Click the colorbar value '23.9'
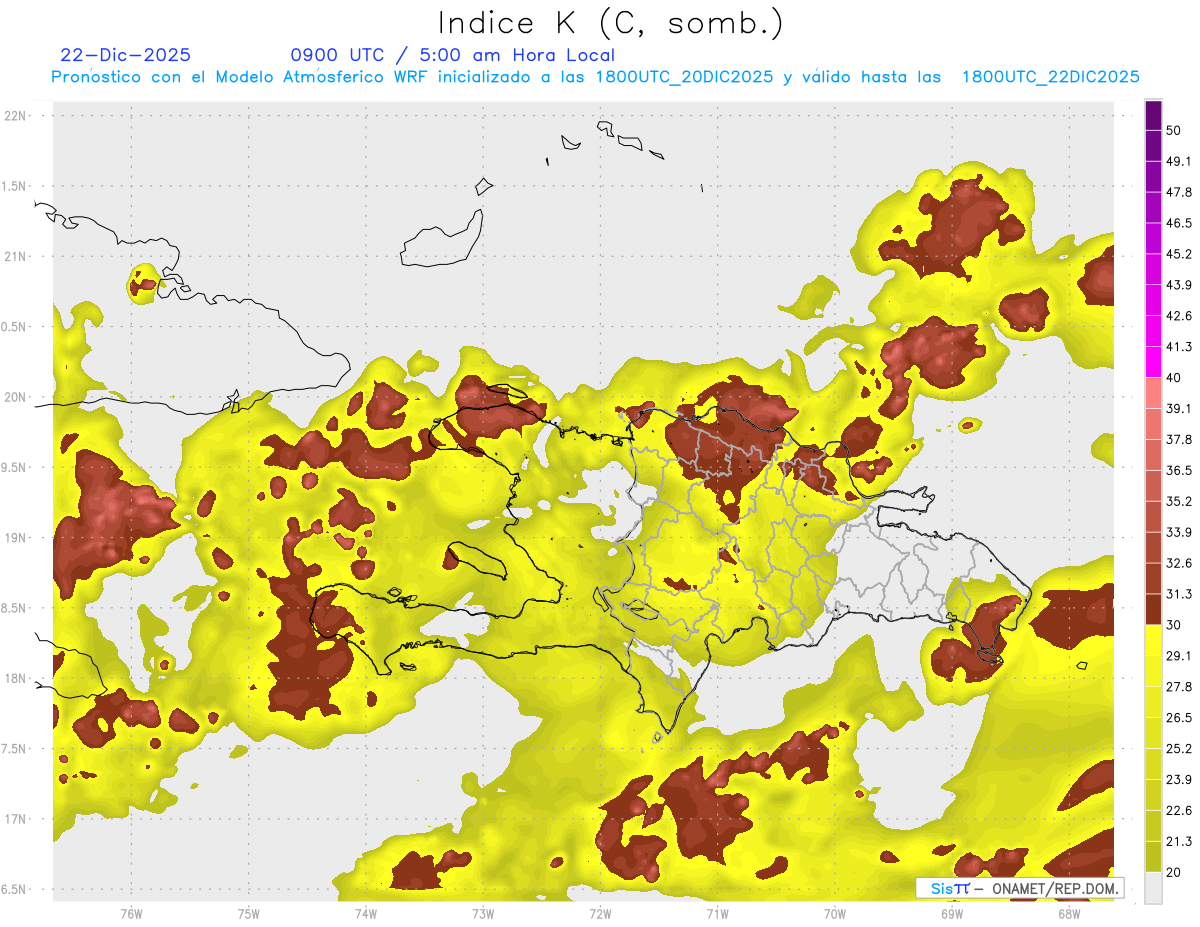The image size is (1200, 927). click(x=1179, y=780)
